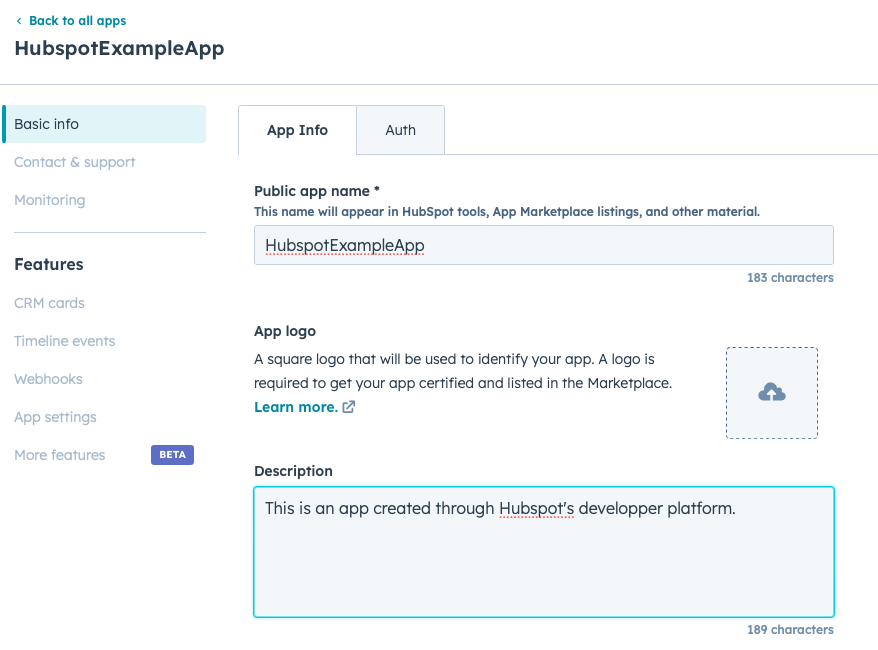
Task: Open Basic info in sidebar
Action: point(104,124)
